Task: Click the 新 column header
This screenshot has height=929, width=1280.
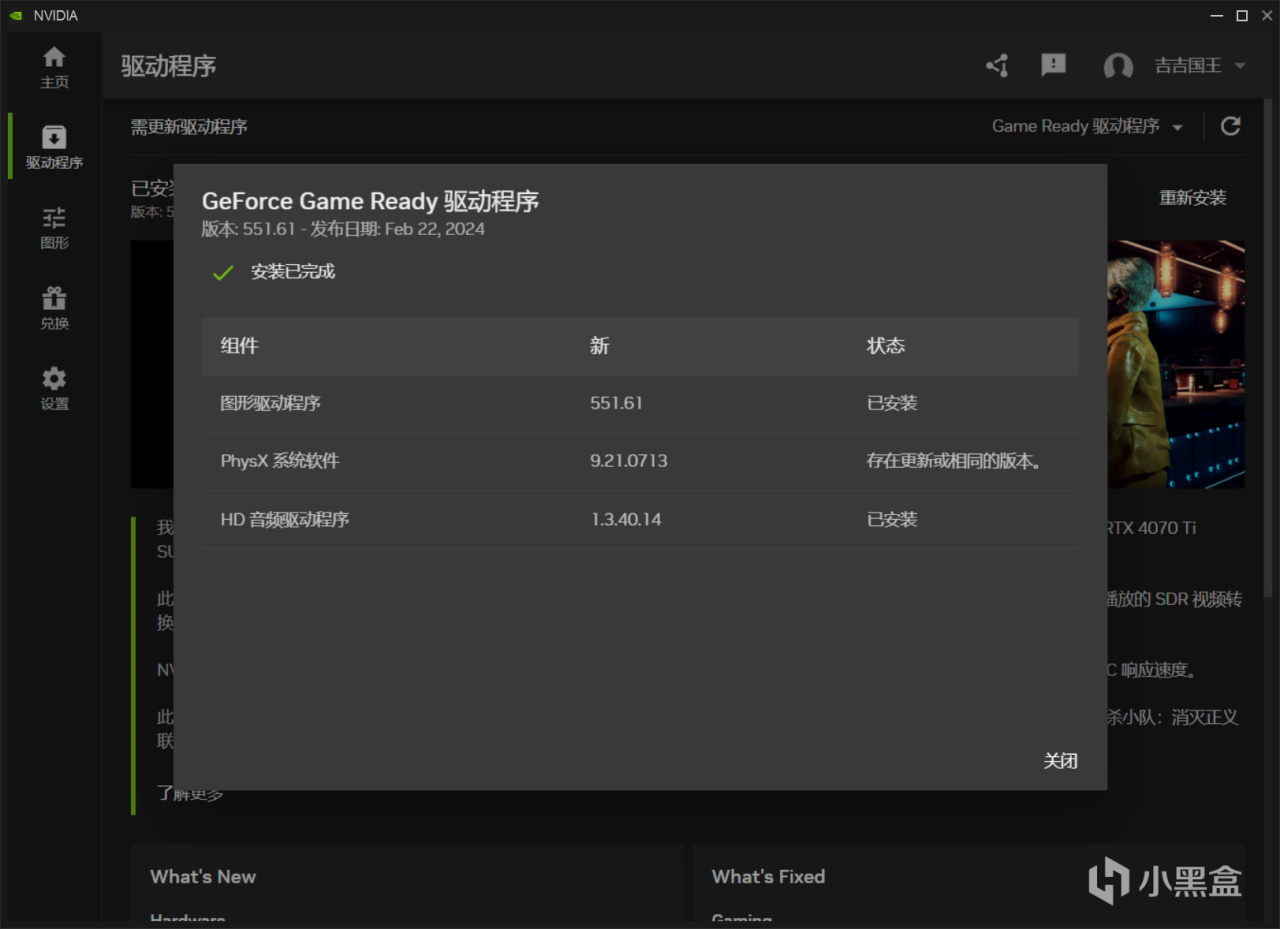Action: point(599,346)
